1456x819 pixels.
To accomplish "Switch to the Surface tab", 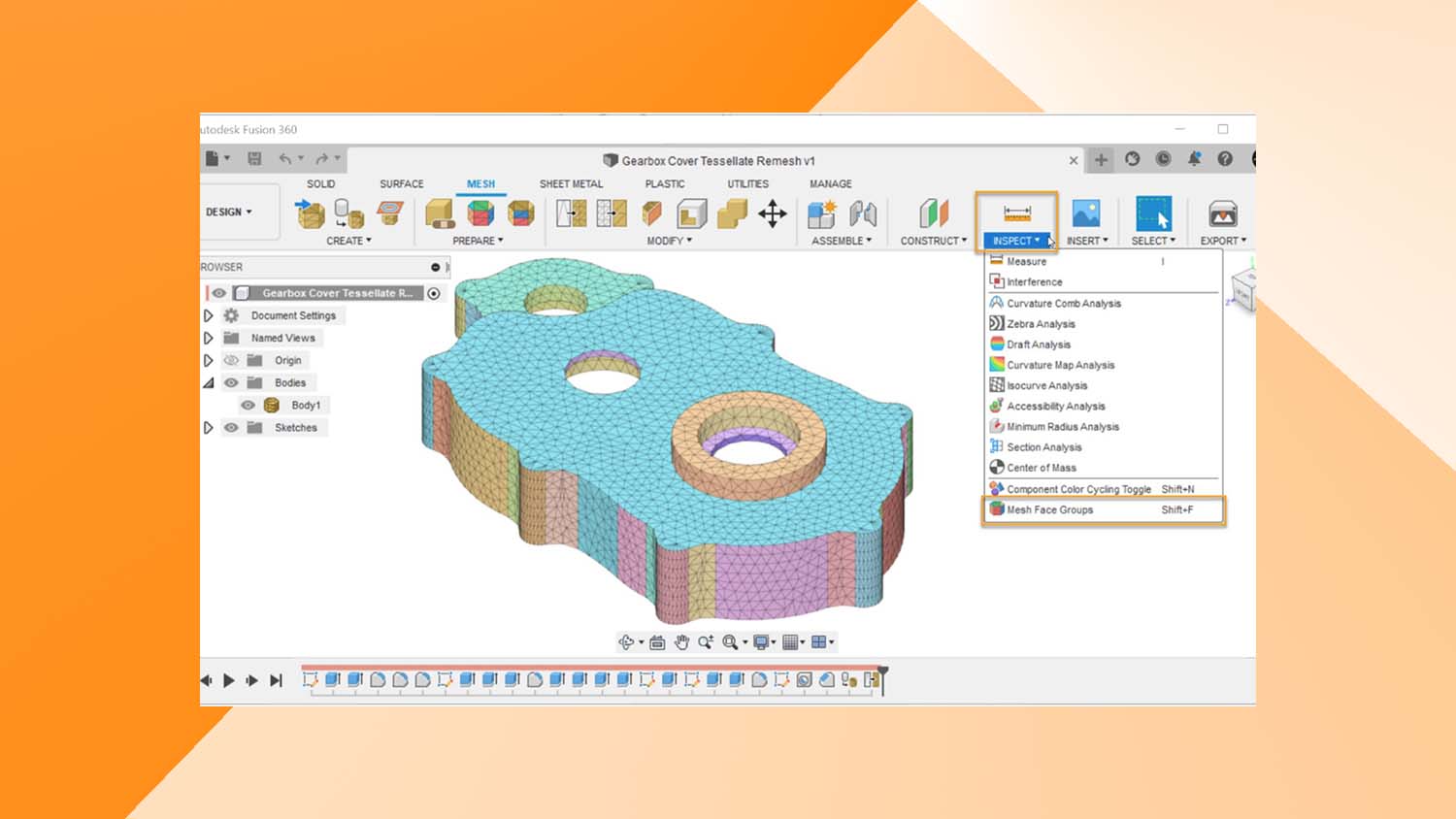I will [x=401, y=183].
